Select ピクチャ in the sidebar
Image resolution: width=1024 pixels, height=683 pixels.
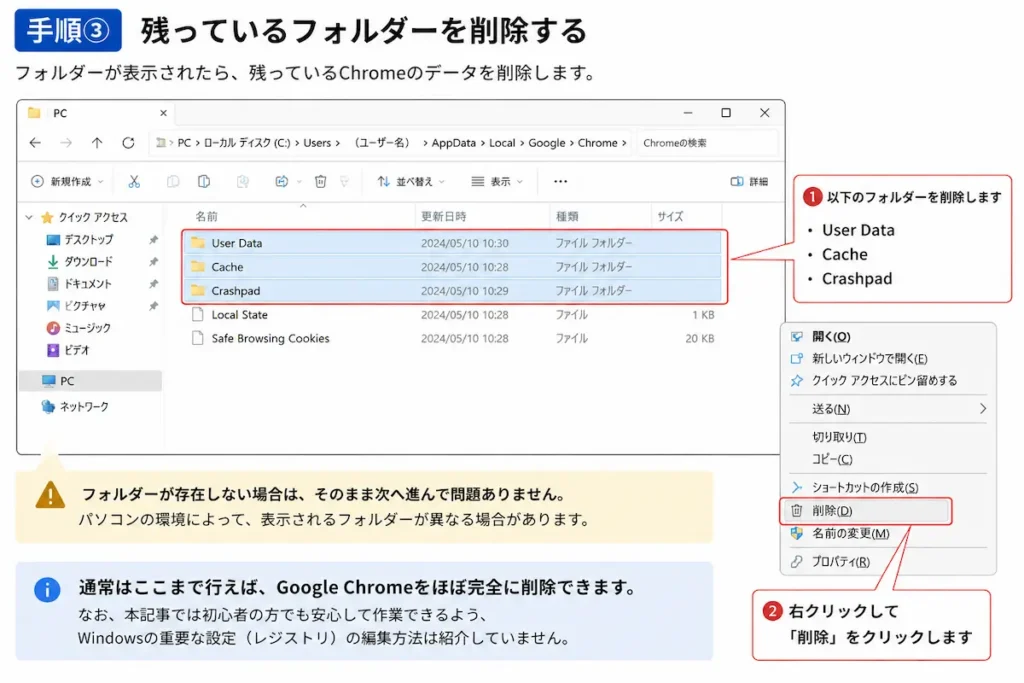tap(85, 306)
